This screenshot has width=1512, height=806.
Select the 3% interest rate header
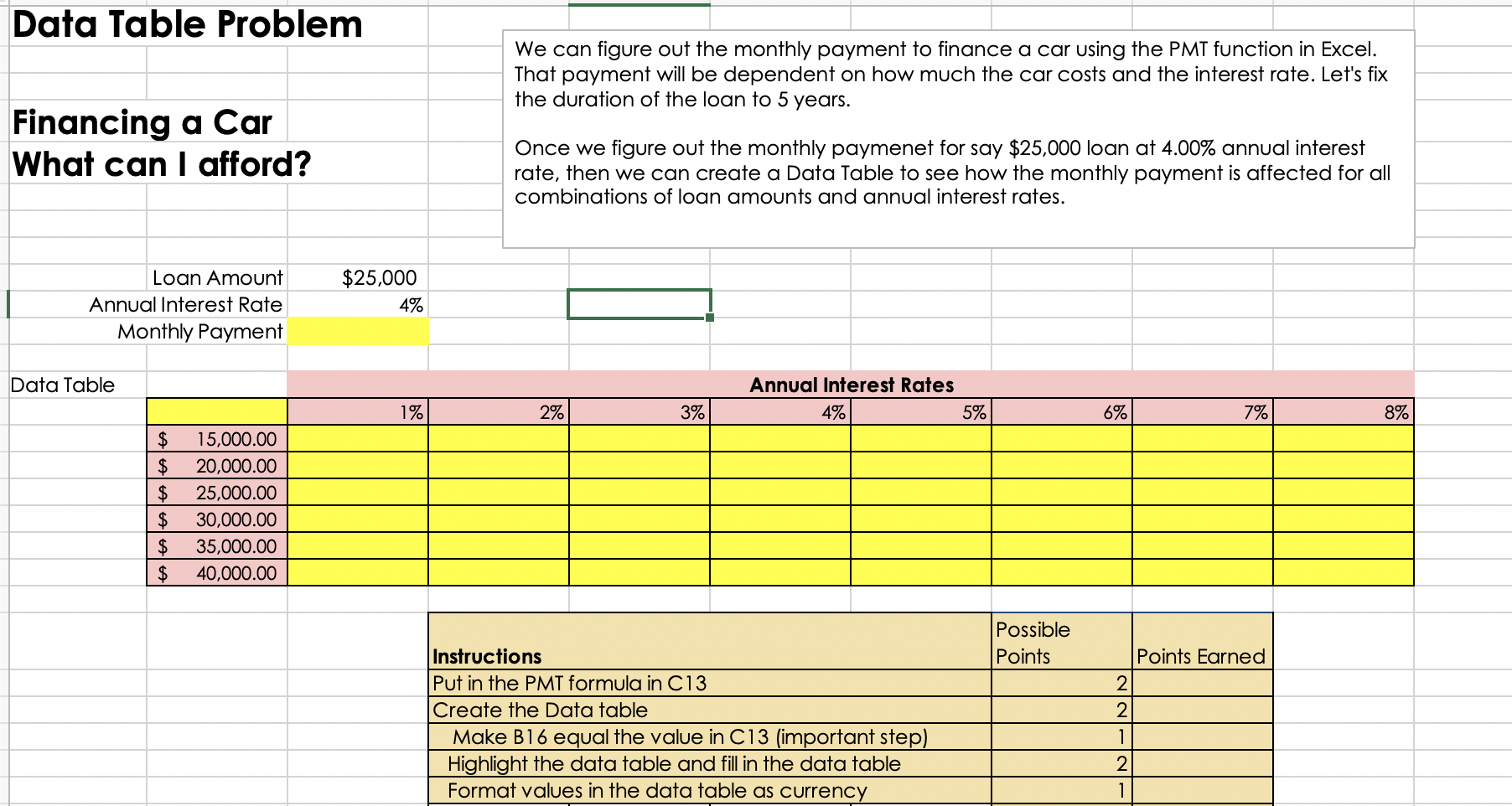639,411
